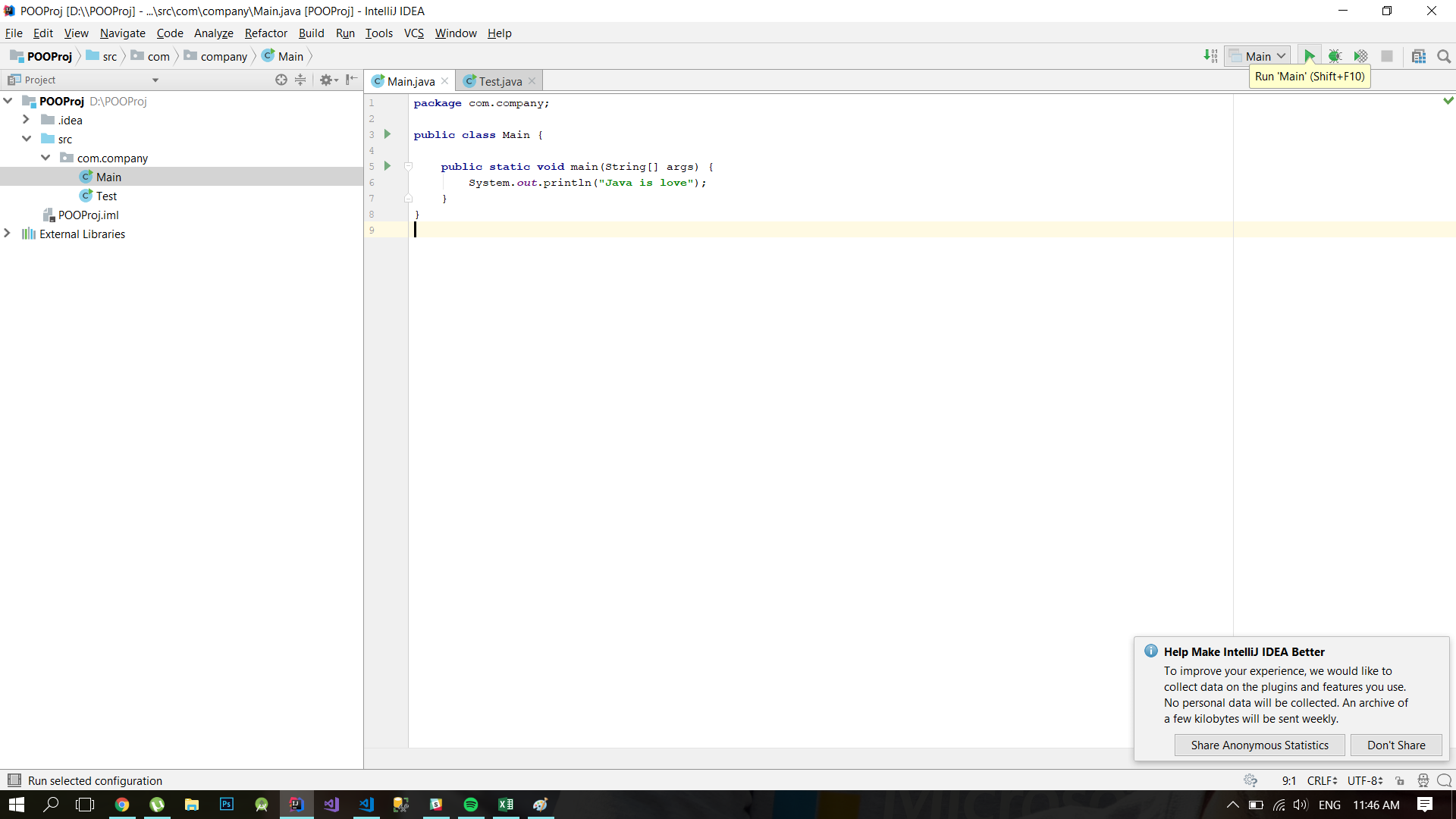Open the VCS menu

(413, 33)
